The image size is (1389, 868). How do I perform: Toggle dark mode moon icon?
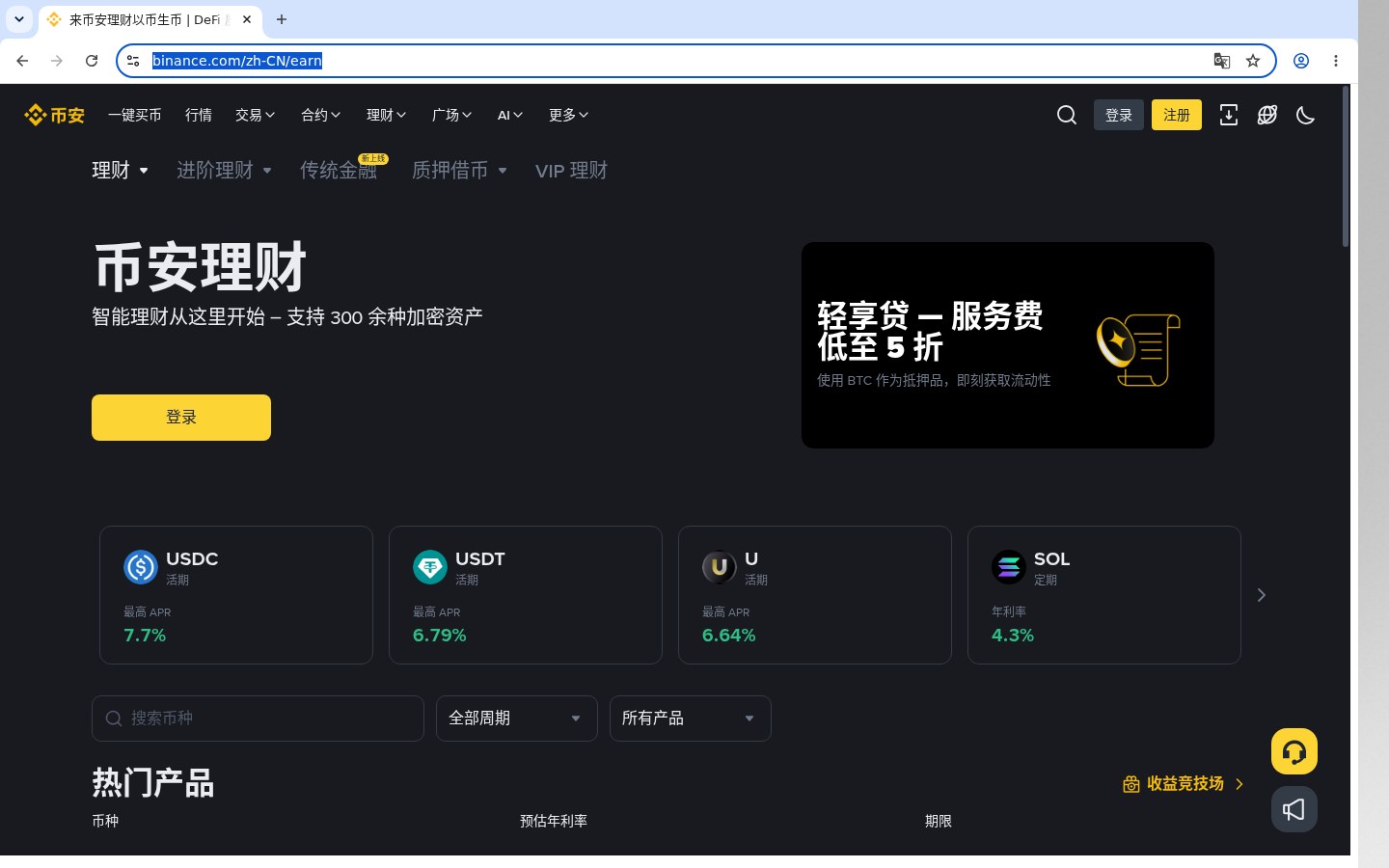(1306, 115)
